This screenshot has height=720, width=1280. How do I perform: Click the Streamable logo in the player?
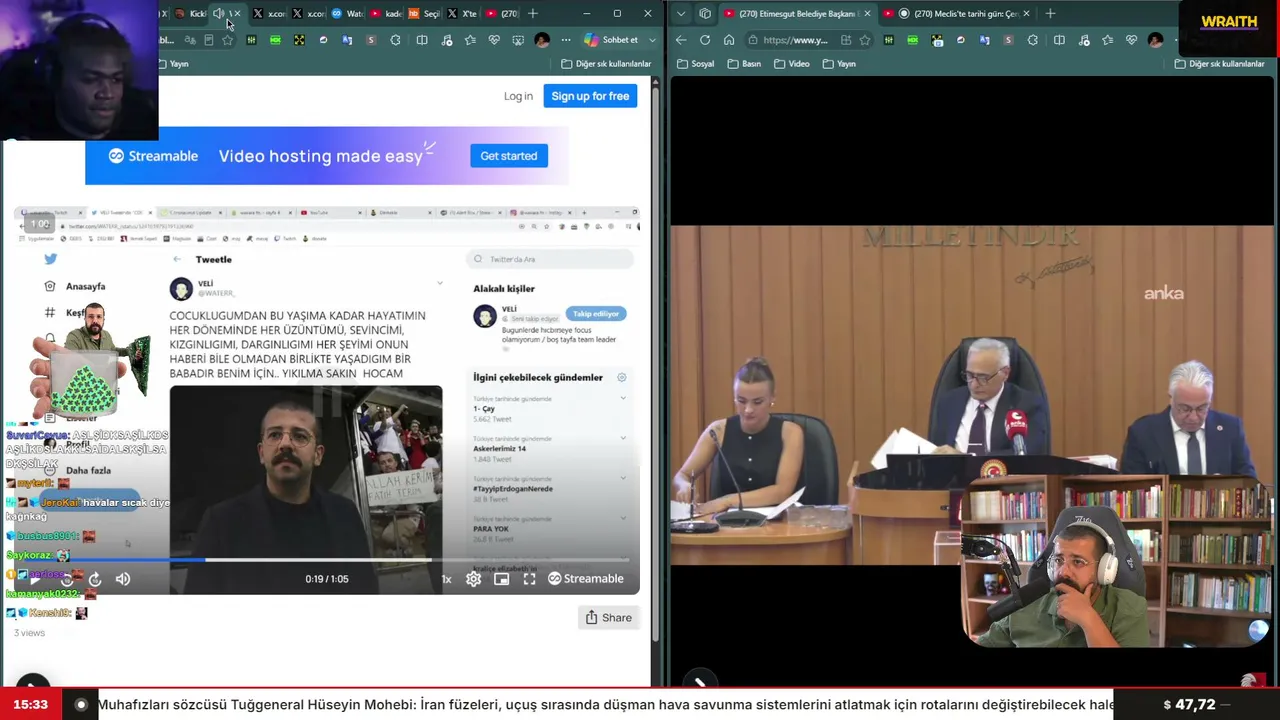(x=586, y=579)
